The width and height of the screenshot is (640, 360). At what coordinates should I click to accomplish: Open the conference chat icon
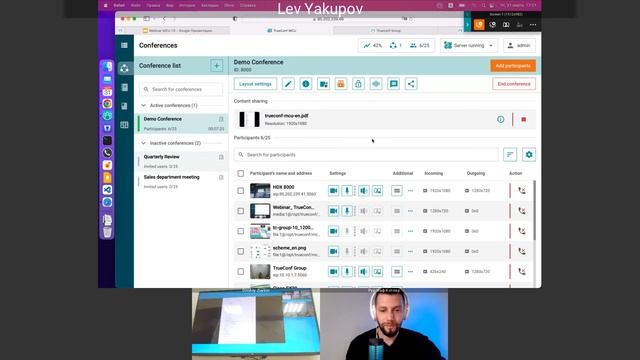click(393, 84)
